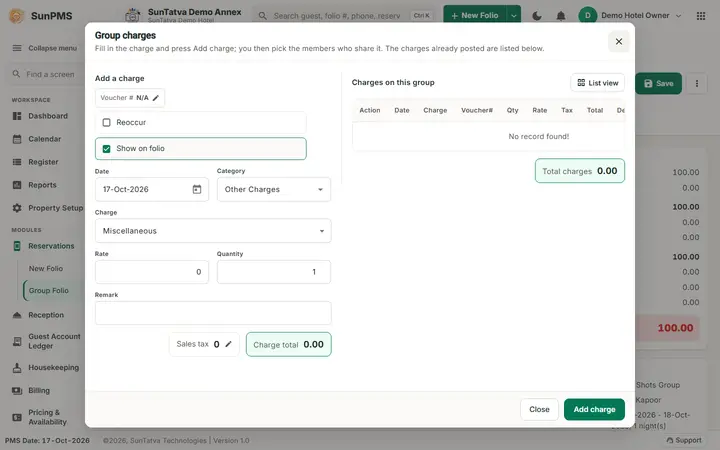
Task: Open the date picker calendar icon
Action: (x=197, y=189)
